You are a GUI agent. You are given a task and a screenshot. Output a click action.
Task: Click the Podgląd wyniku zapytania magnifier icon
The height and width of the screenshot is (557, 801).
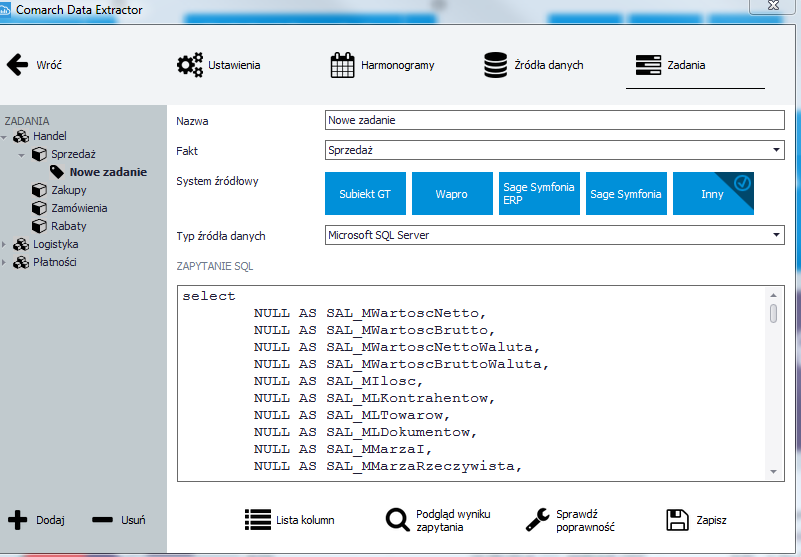click(x=397, y=520)
